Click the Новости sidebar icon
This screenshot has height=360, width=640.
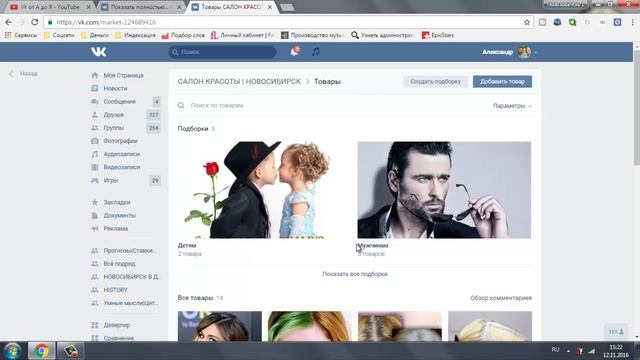[x=95, y=89]
